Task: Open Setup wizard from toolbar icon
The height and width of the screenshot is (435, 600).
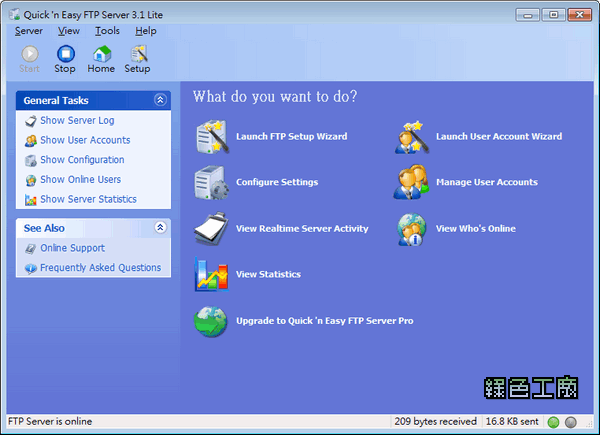Action: 138,54
